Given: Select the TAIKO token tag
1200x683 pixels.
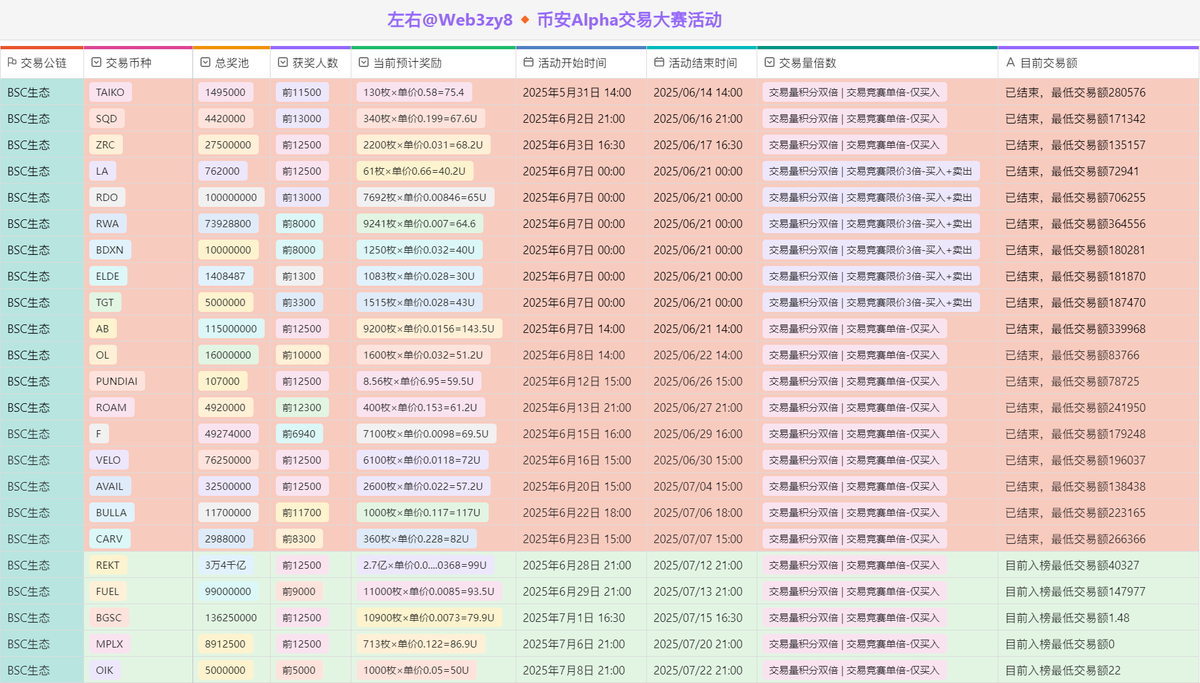Looking at the screenshot, I should pos(110,92).
